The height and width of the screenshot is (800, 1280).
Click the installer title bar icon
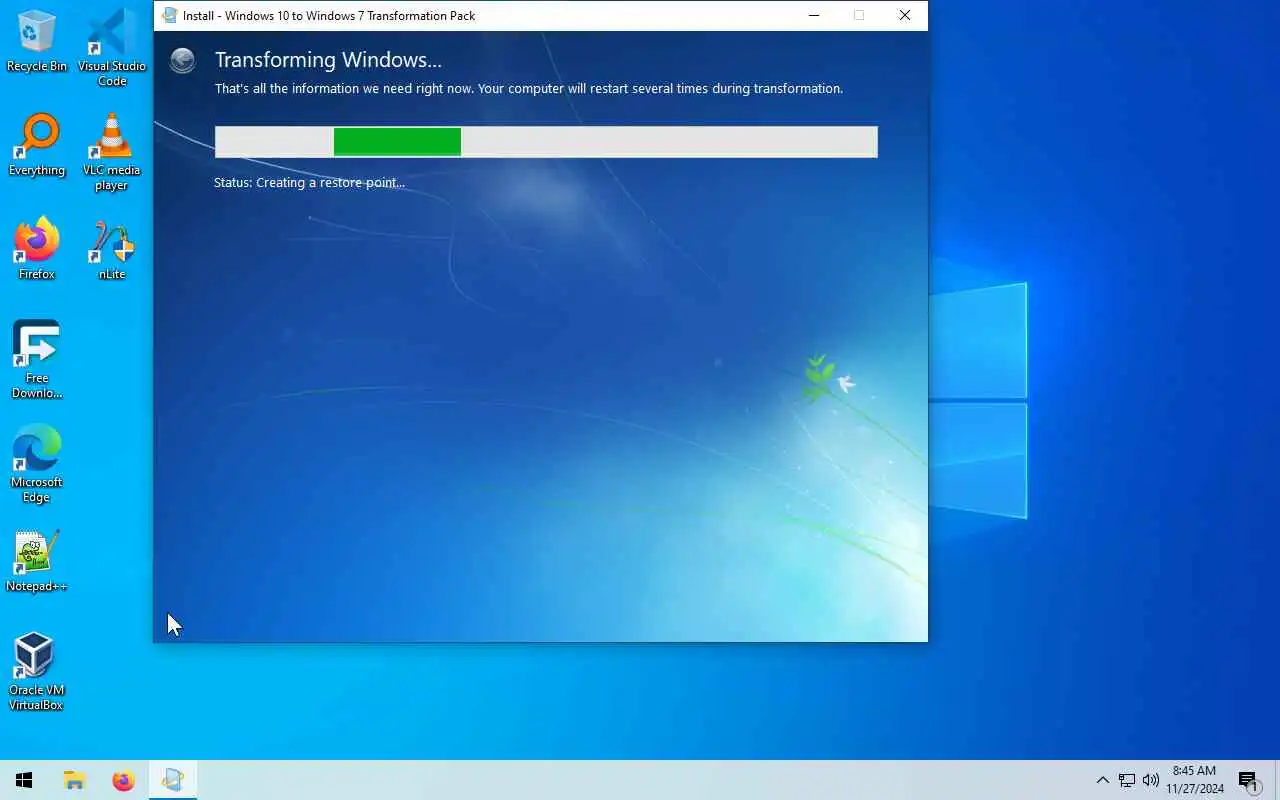(169, 15)
